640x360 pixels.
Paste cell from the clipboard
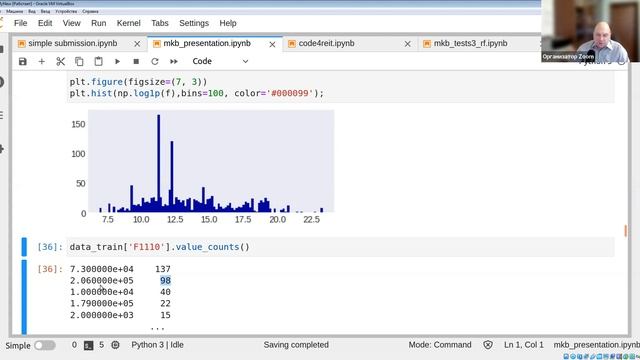point(98,62)
